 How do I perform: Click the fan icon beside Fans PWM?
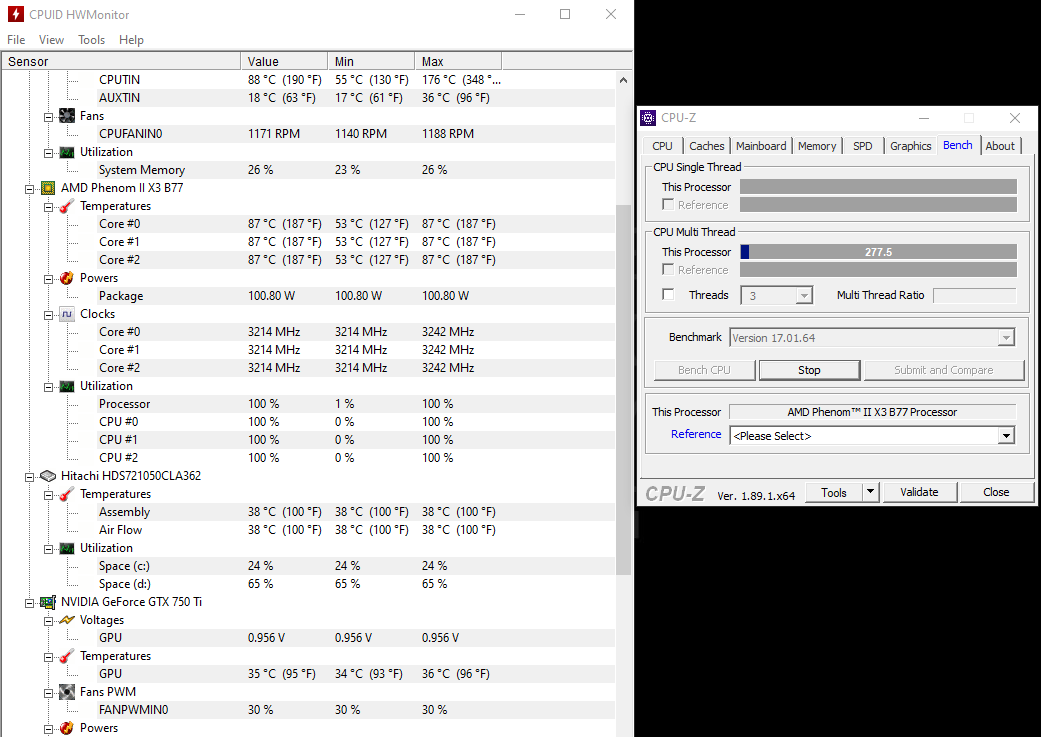click(x=67, y=693)
